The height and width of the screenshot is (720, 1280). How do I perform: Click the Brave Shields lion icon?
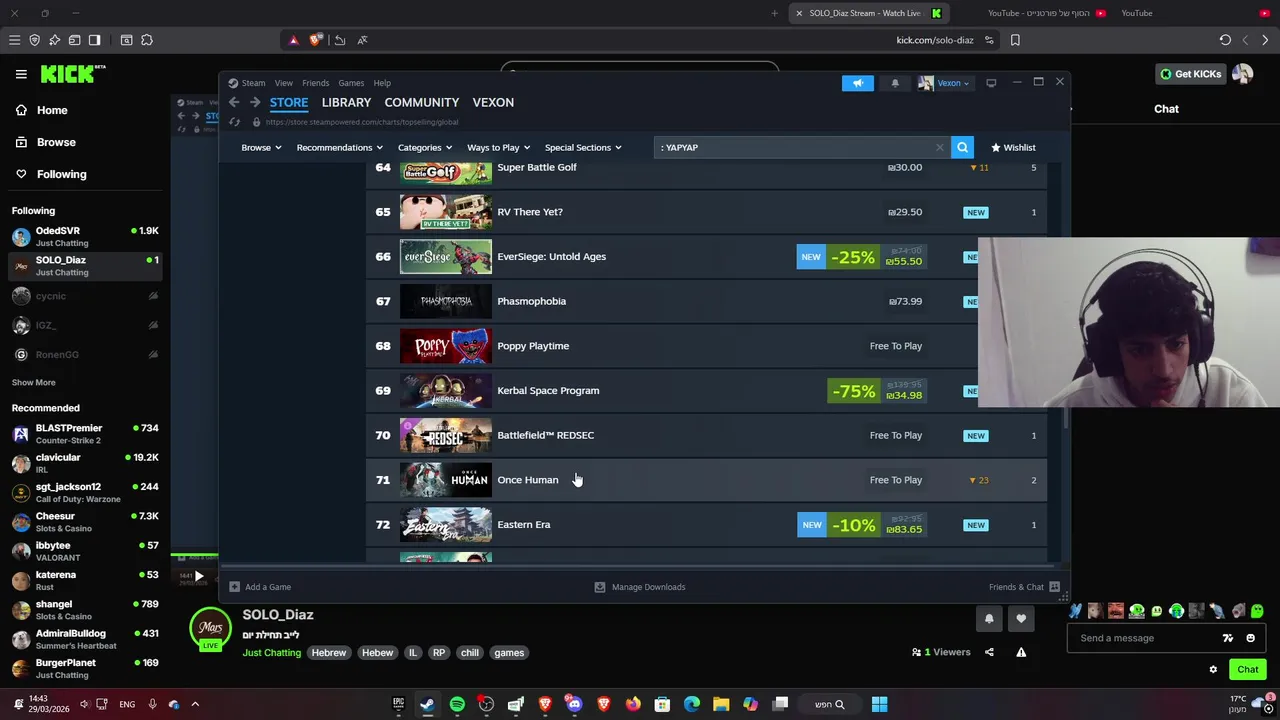[316, 40]
